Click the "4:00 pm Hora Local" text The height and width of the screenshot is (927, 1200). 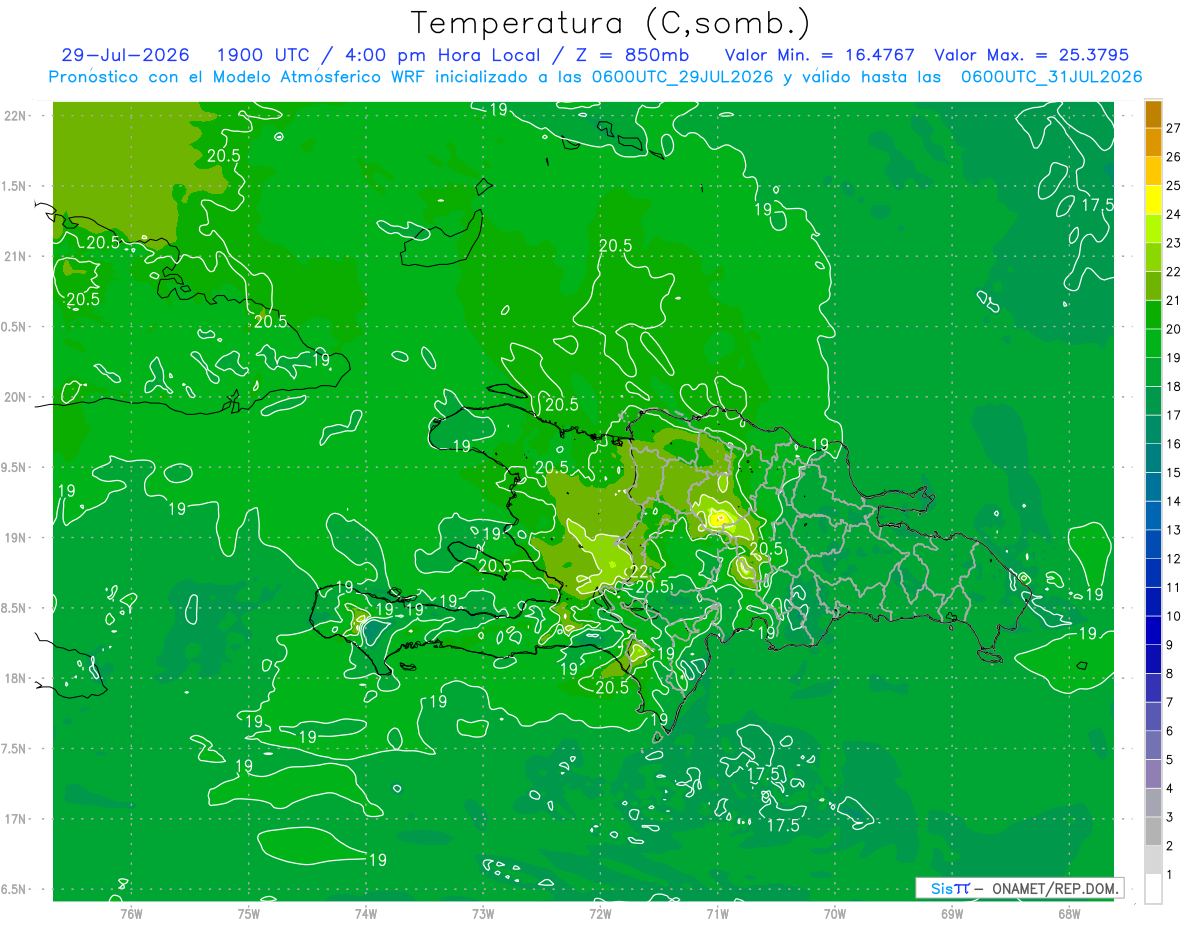441,55
